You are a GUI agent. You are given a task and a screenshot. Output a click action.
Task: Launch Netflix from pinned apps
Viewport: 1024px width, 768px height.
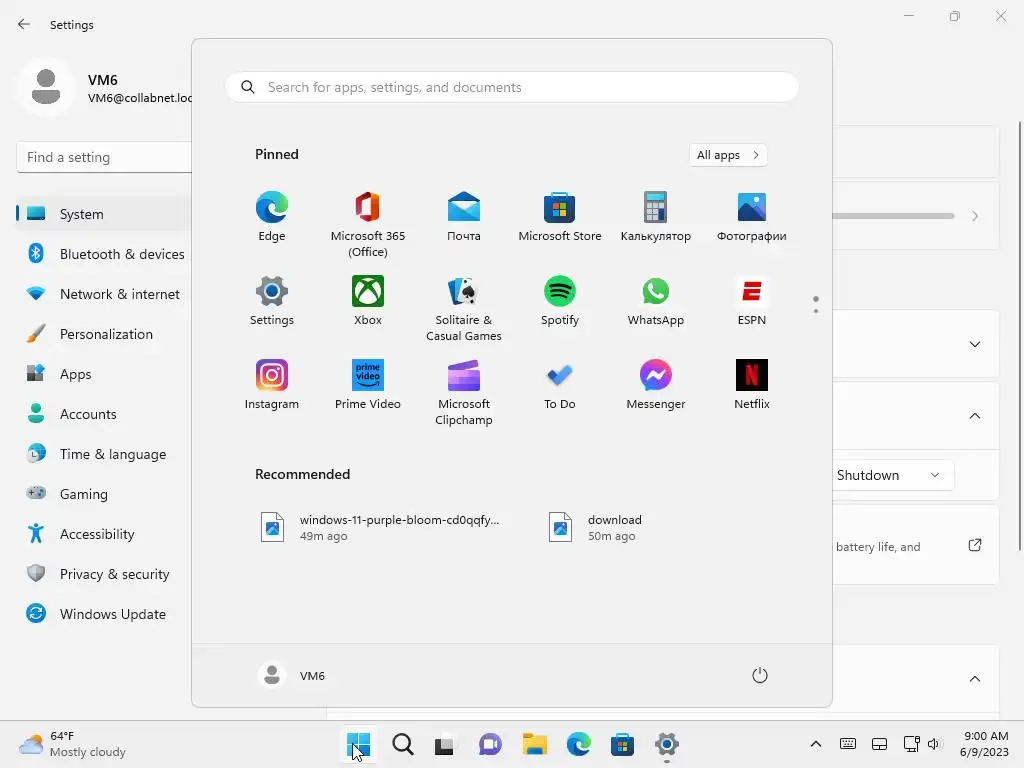752,385
